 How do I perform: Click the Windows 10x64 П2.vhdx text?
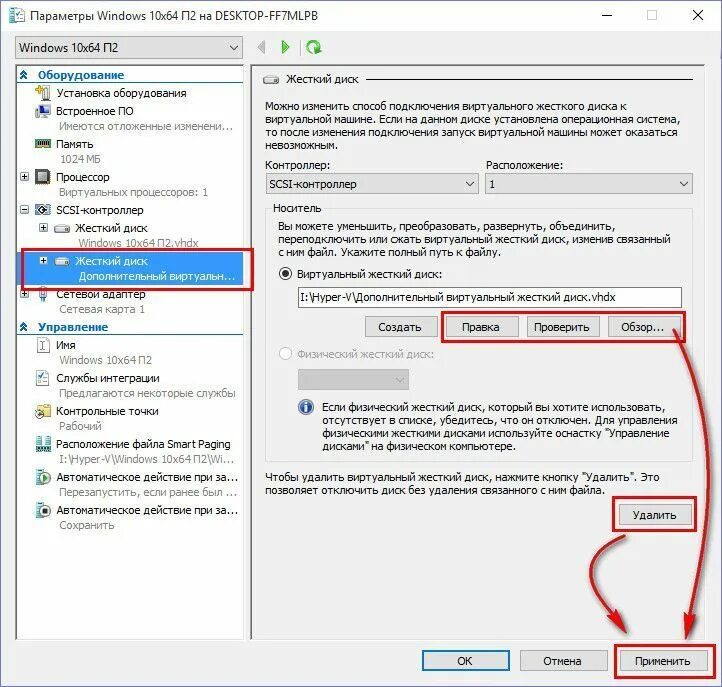click(139, 243)
